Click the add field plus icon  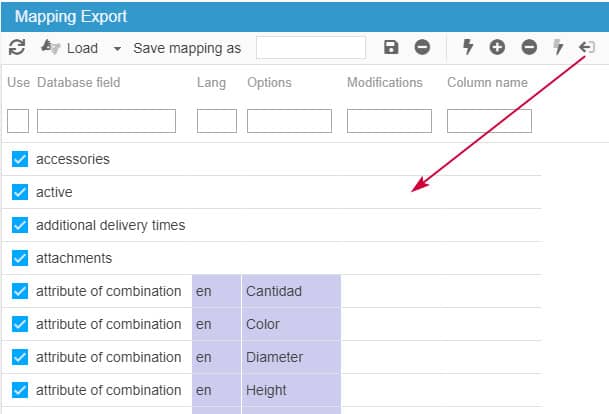click(x=497, y=47)
